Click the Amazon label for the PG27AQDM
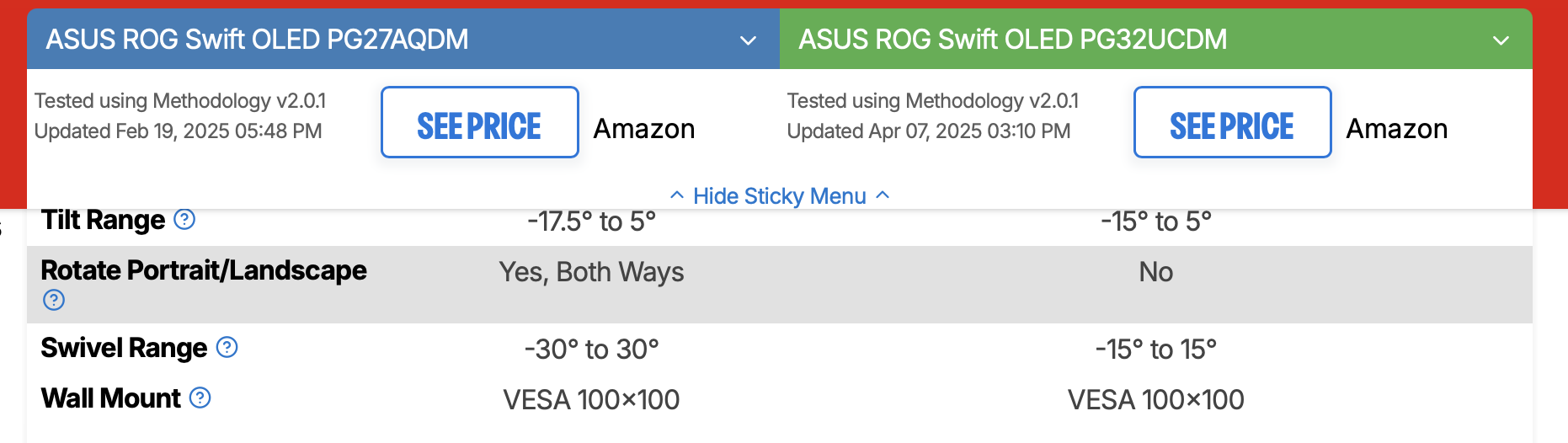The width and height of the screenshot is (1568, 443). coord(644,129)
